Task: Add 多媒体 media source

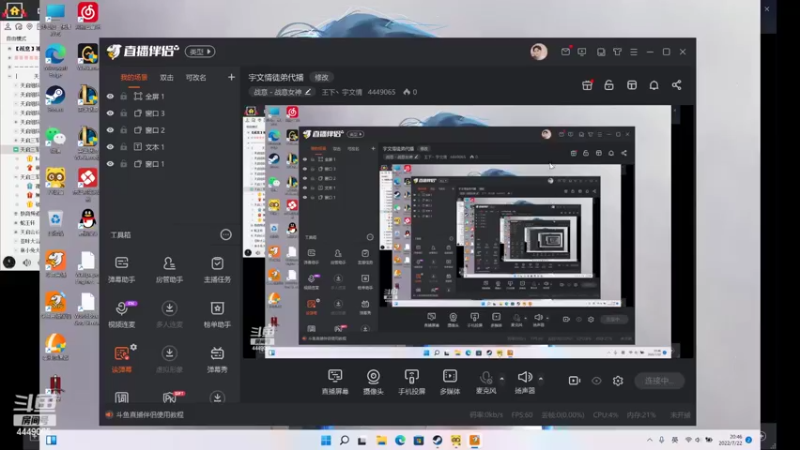Action: pos(449,382)
